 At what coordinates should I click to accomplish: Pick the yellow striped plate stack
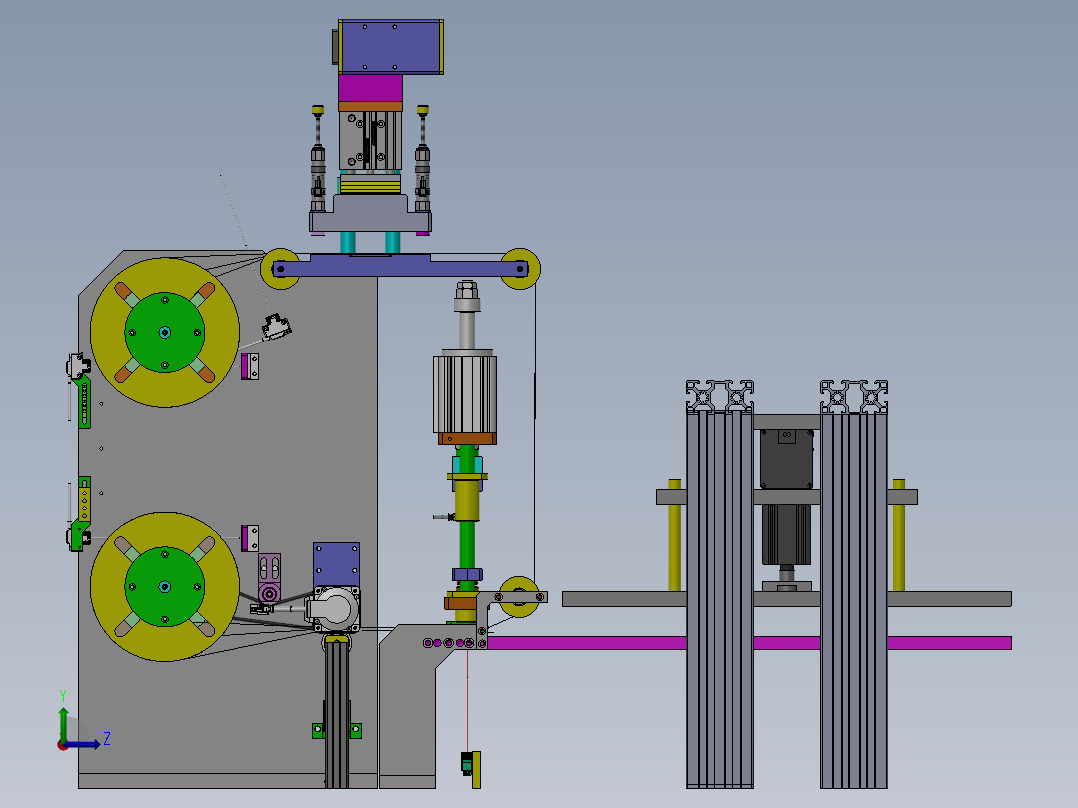pos(371,185)
